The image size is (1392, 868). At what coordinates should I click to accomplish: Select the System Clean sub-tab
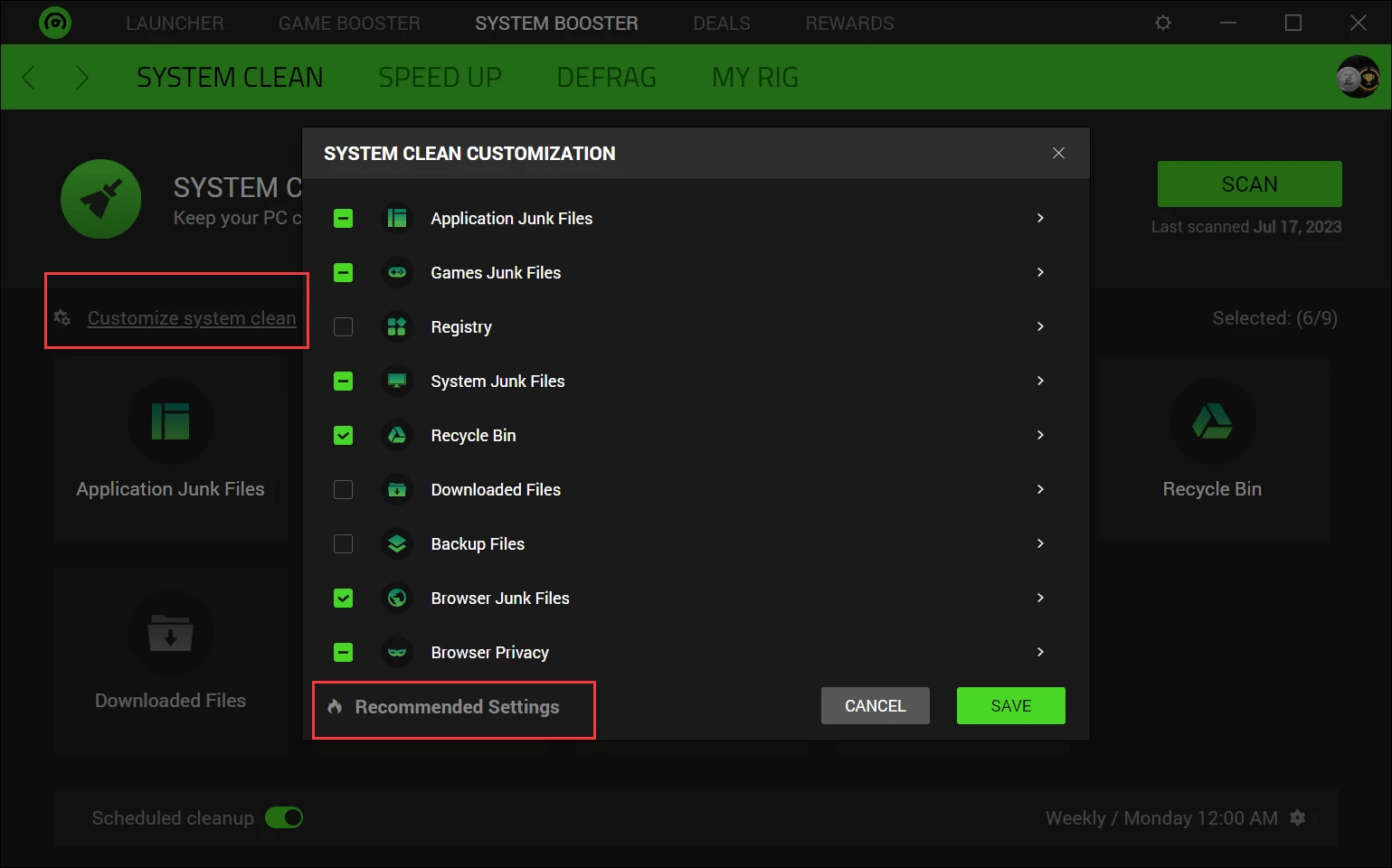click(x=230, y=78)
